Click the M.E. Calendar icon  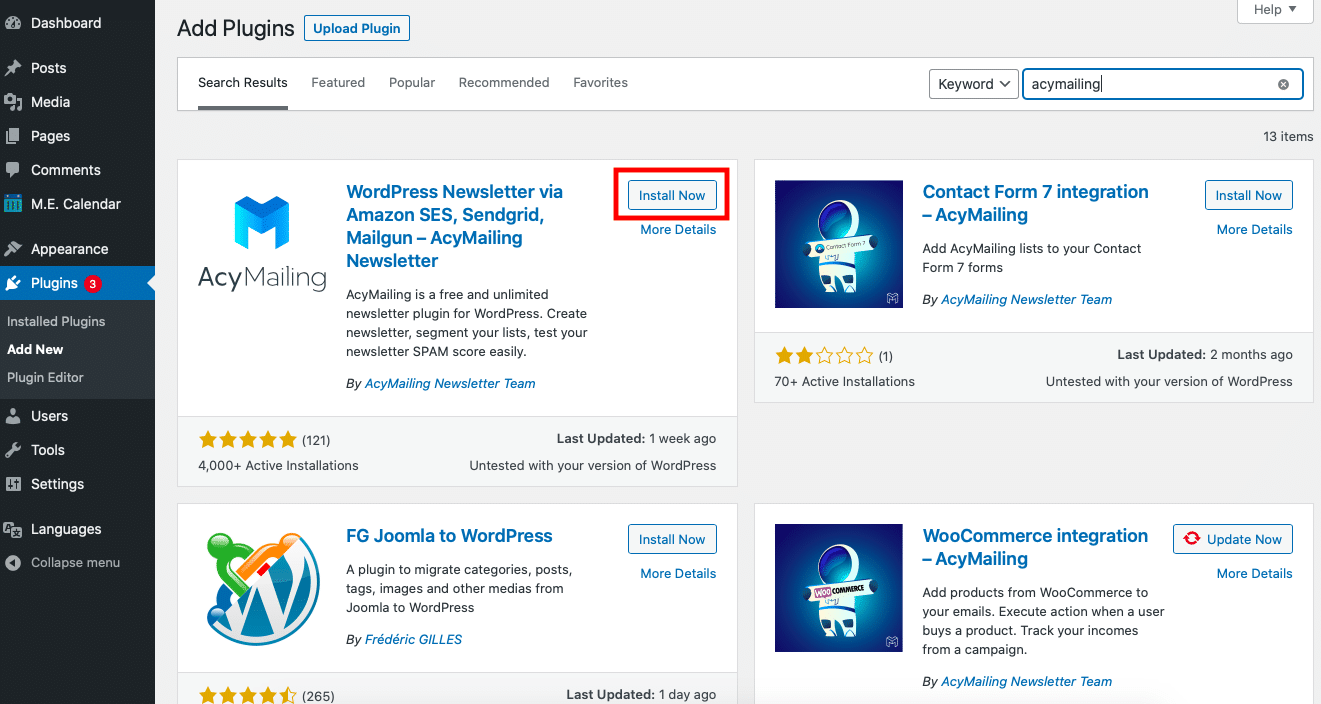tap(13, 204)
